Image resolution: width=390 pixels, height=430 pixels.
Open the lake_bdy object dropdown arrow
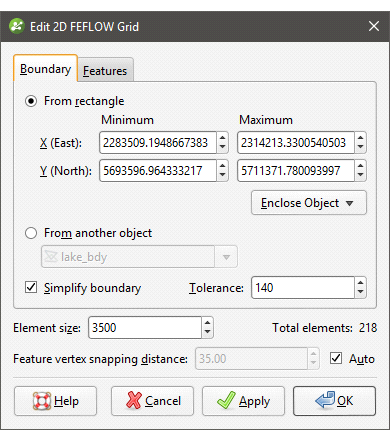point(226,257)
